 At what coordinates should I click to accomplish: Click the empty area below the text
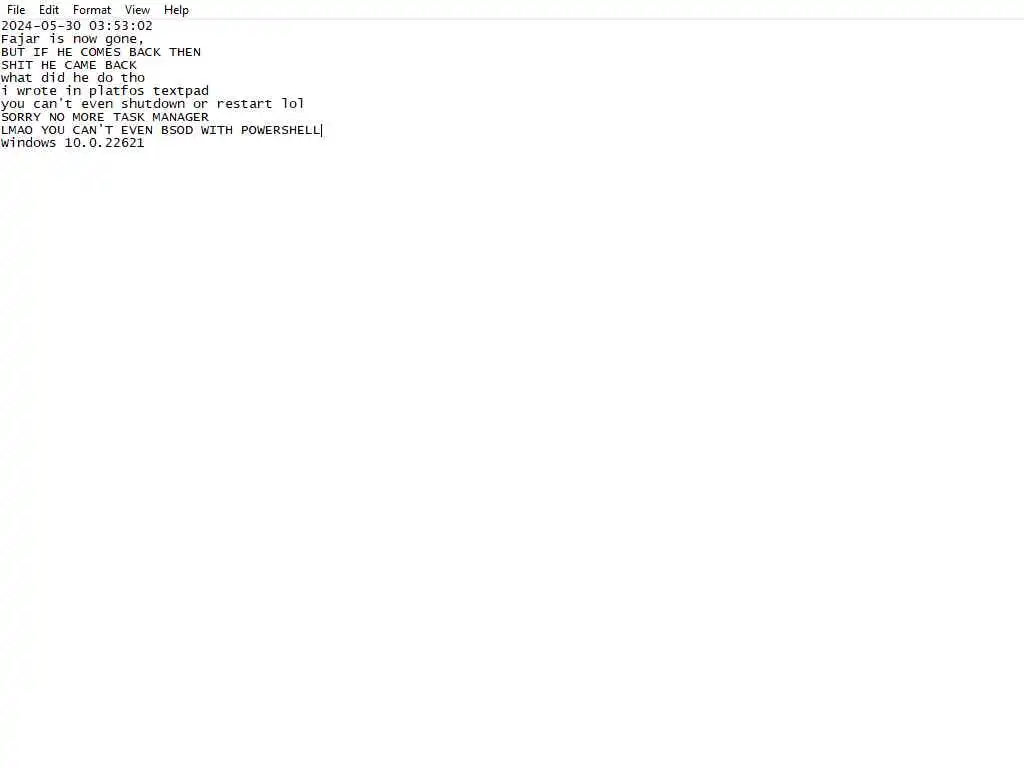pos(512,457)
